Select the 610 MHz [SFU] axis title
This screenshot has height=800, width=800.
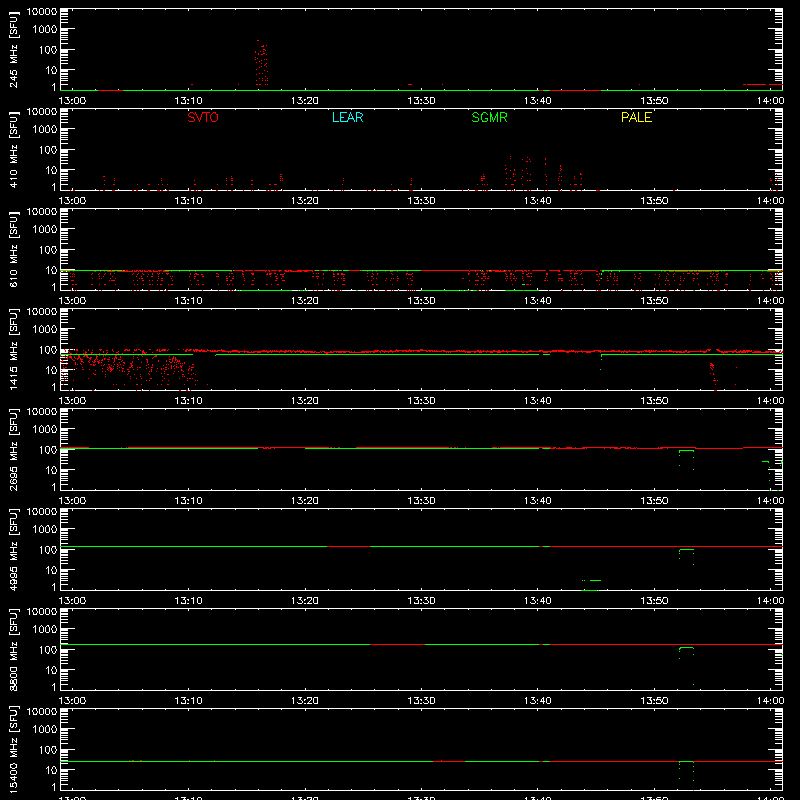(13, 249)
